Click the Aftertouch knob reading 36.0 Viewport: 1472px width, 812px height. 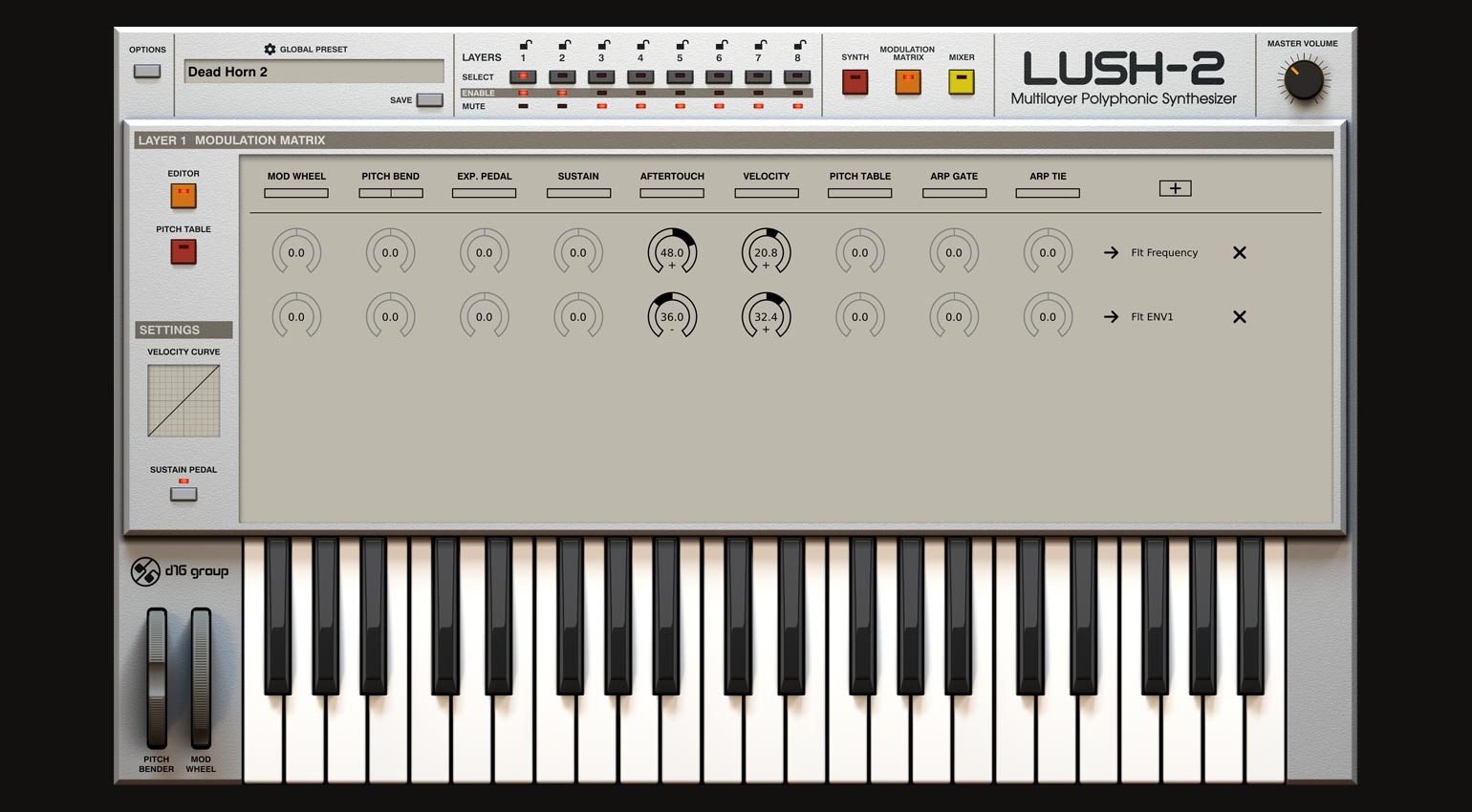tap(672, 316)
